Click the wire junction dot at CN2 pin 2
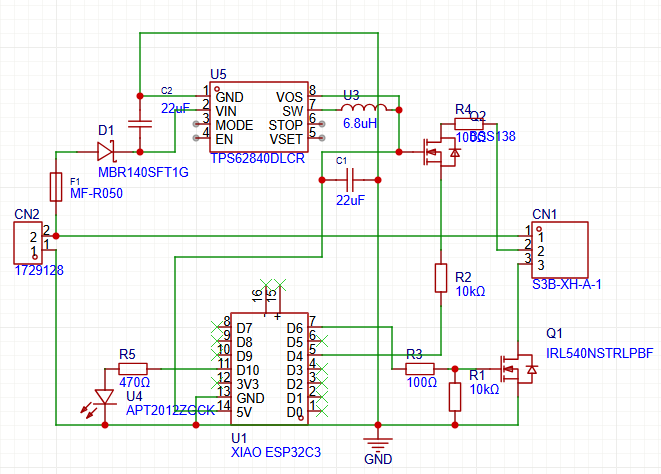Image resolution: width=661 pixels, height=474 pixels. tap(56, 236)
